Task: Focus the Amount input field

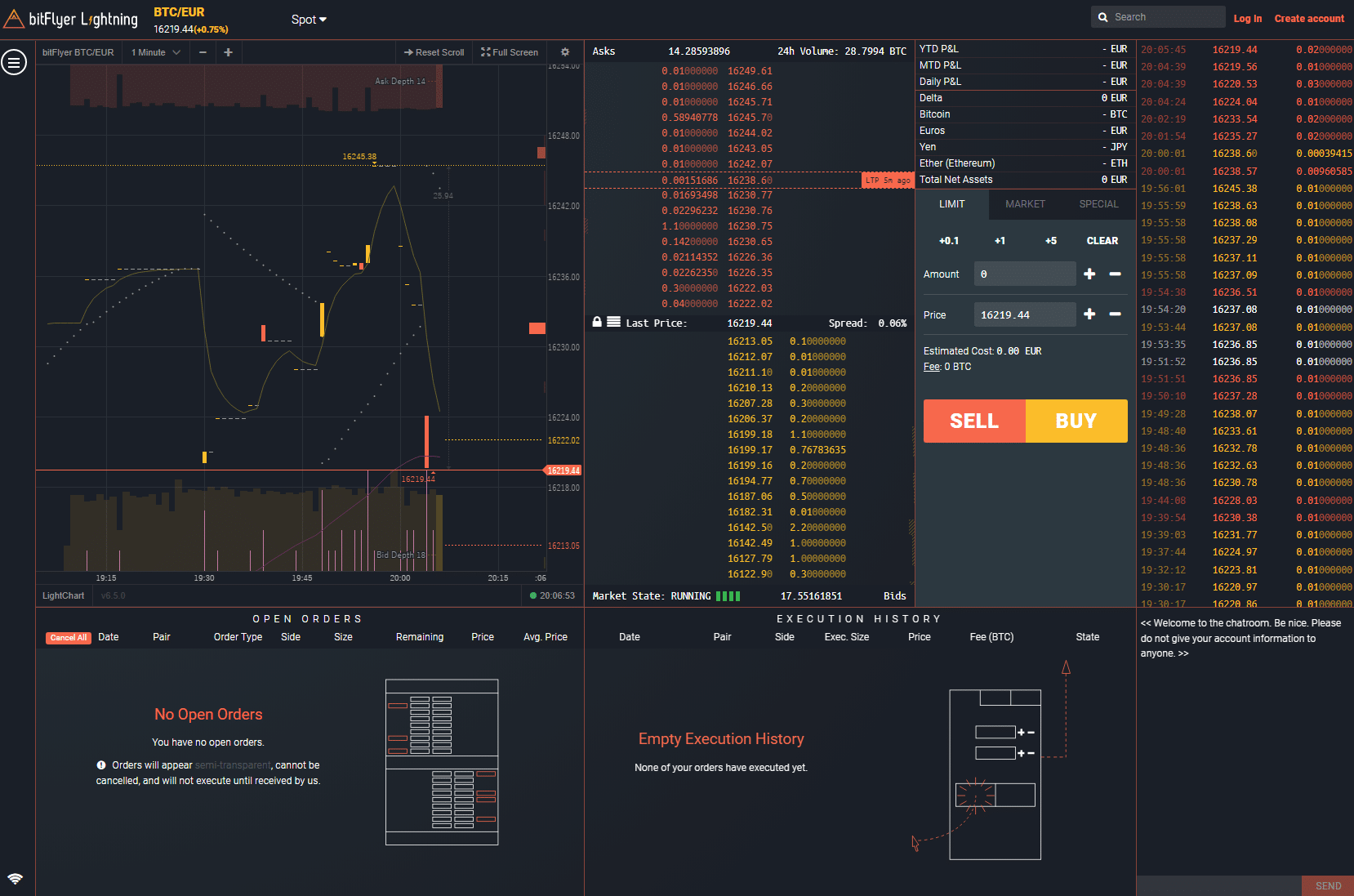Action: (x=1025, y=274)
